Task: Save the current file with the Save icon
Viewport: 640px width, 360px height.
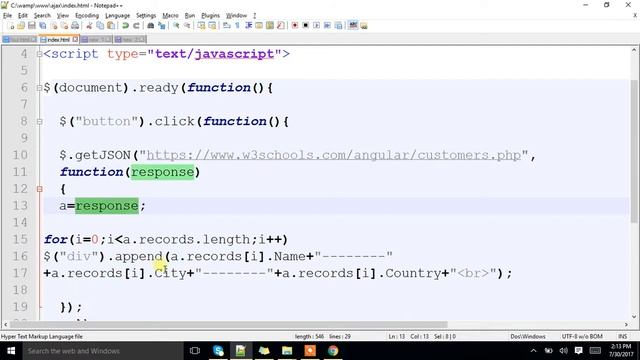Action: point(32,26)
